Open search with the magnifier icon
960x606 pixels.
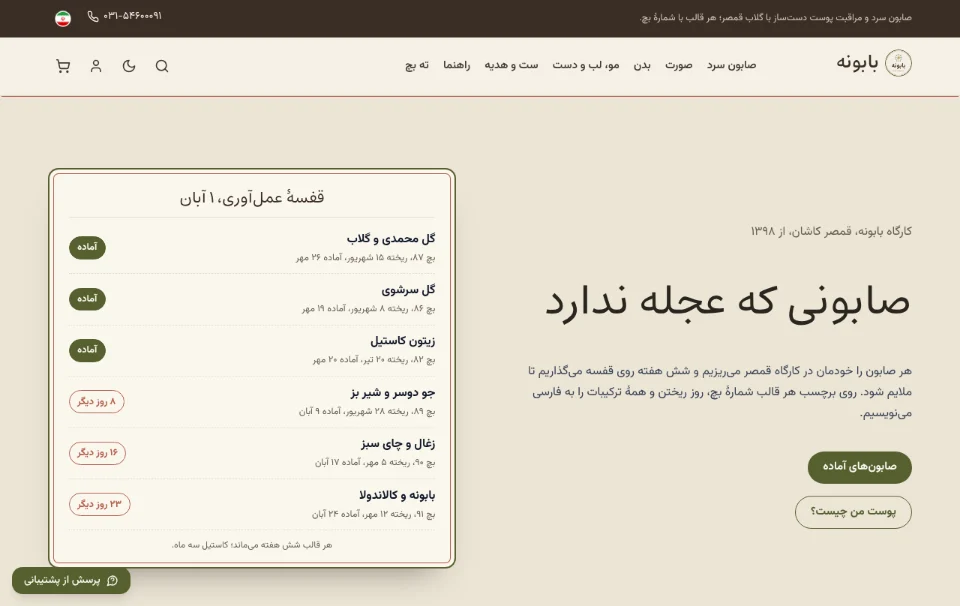(x=162, y=66)
